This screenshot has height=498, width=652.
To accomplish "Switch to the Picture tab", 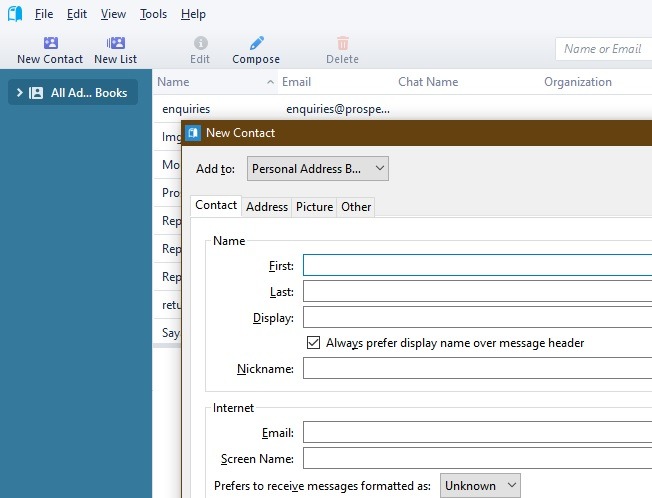I will click(314, 207).
